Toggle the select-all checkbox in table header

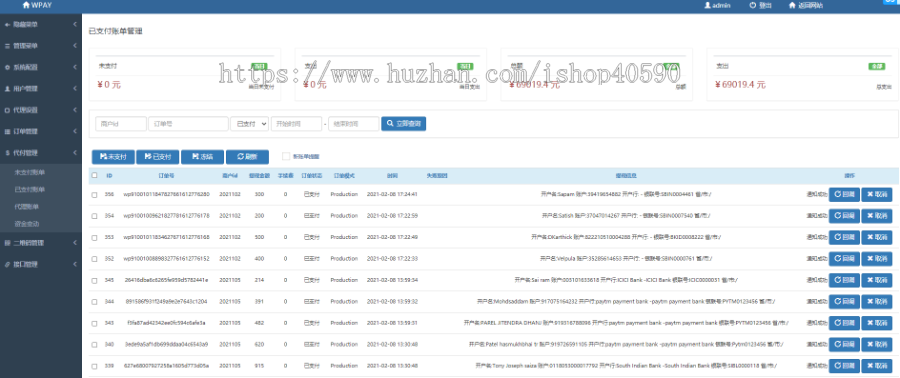(x=94, y=176)
